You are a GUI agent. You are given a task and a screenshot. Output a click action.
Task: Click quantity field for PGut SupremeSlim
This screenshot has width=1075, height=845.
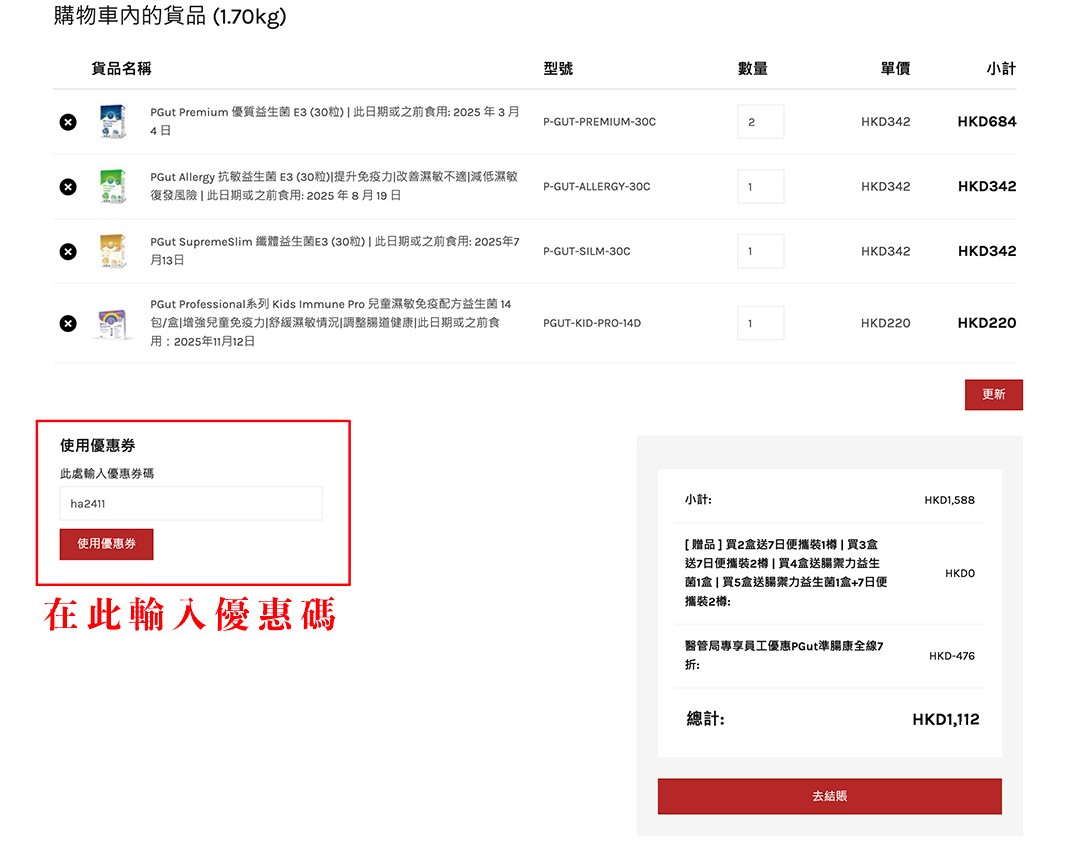[x=760, y=251]
